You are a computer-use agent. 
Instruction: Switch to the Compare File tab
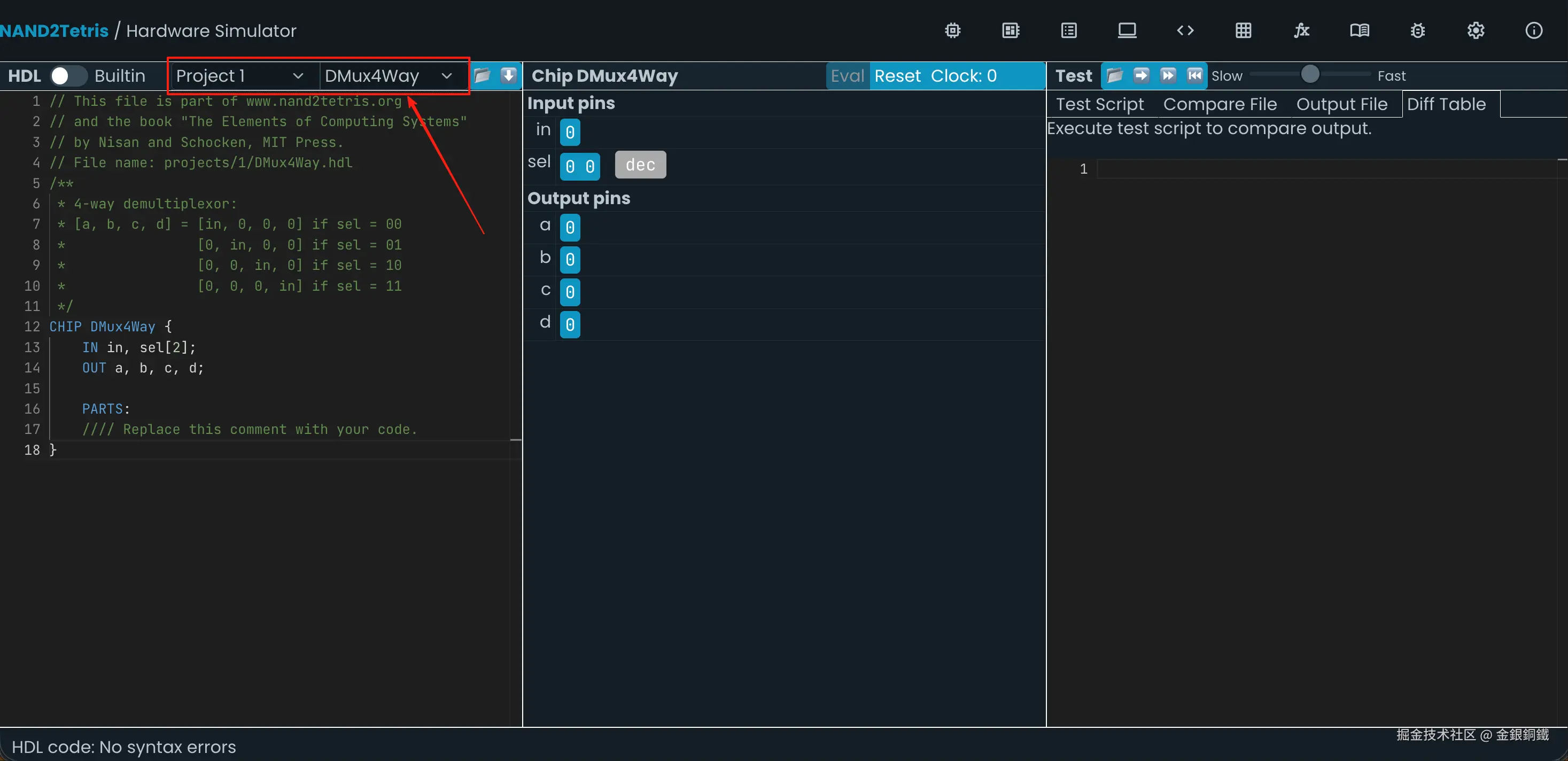pyautogui.click(x=1220, y=104)
